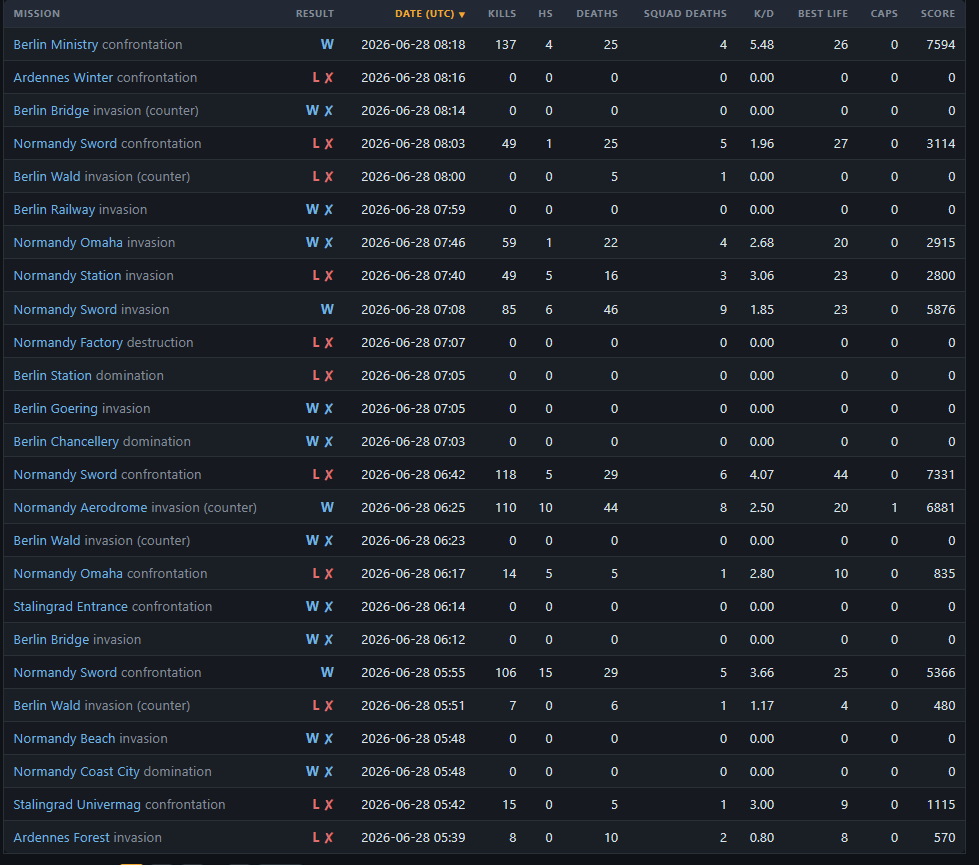The width and height of the screenshot is (979, 865).
Task: Open the Stalingrad Entrance mission link
Action: click(x=71, y=606)
